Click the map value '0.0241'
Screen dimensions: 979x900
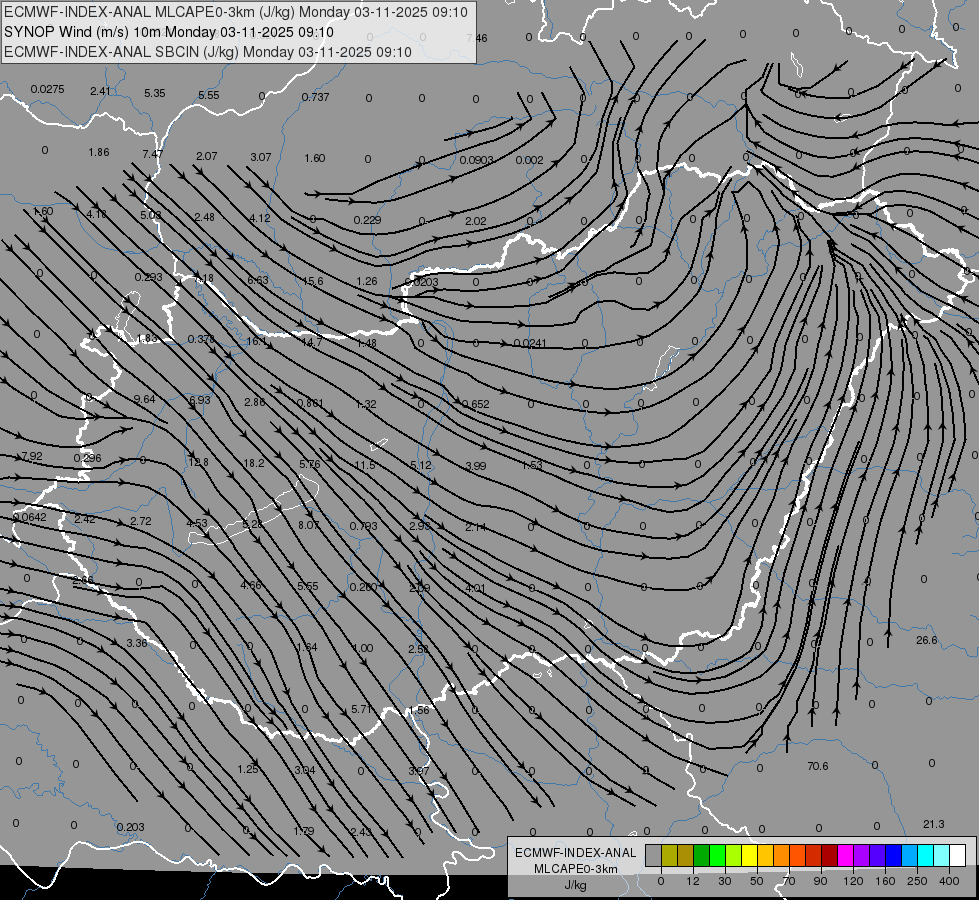(529, 344)
